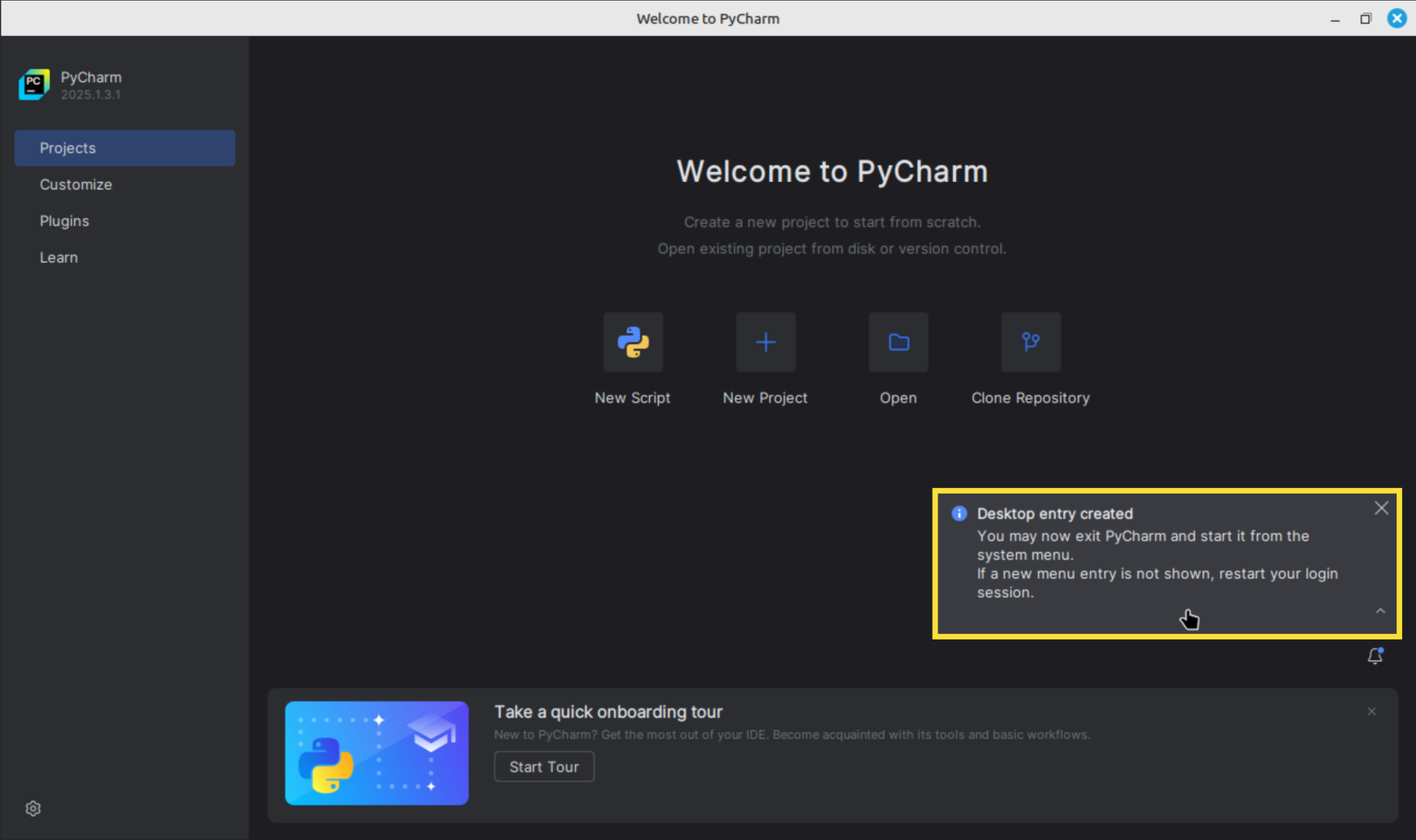
Task: Click the PyCharm logo
Action: click(x=33, y=84)
